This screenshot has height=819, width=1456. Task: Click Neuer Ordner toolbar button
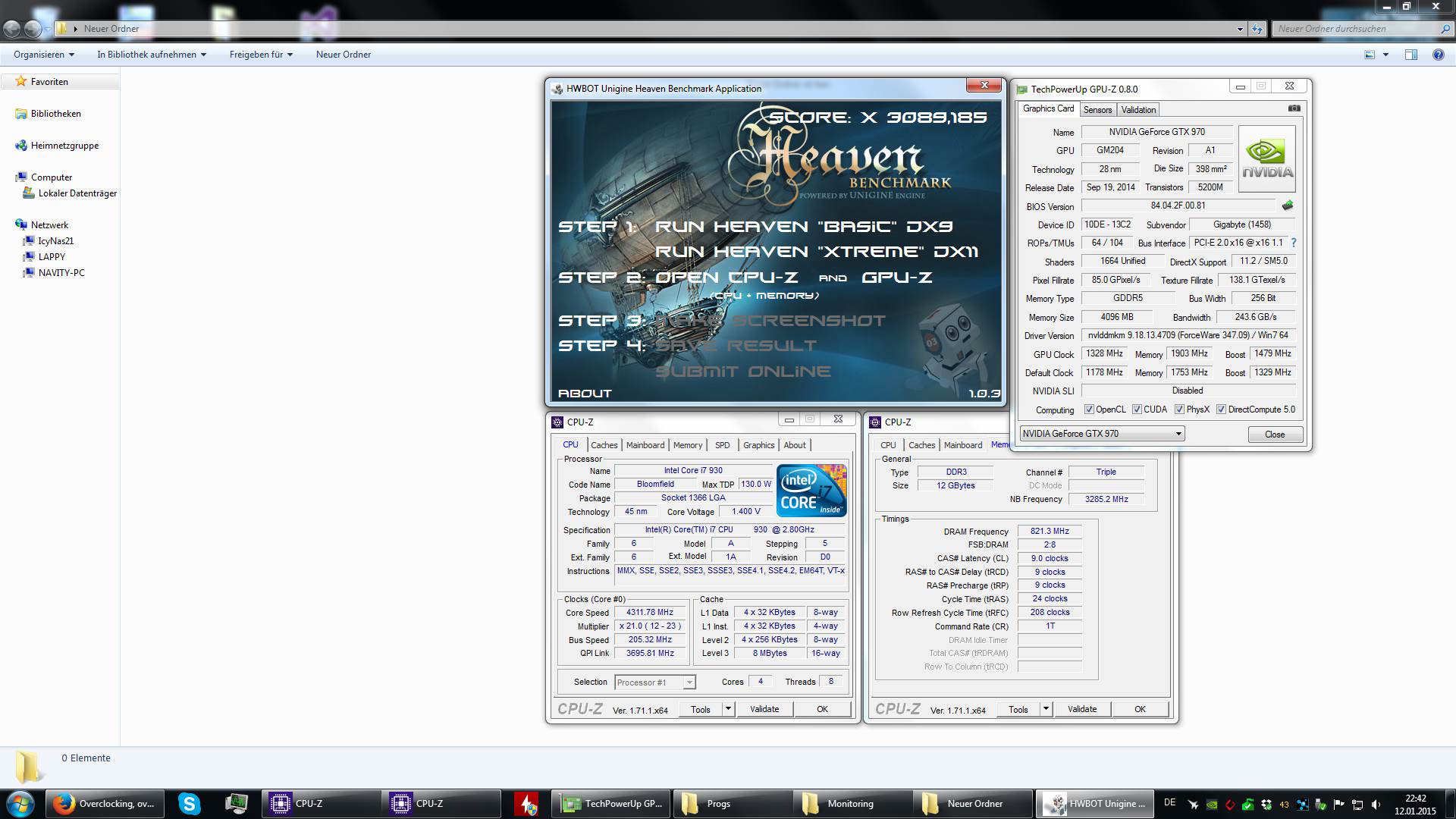coord(344,55)
